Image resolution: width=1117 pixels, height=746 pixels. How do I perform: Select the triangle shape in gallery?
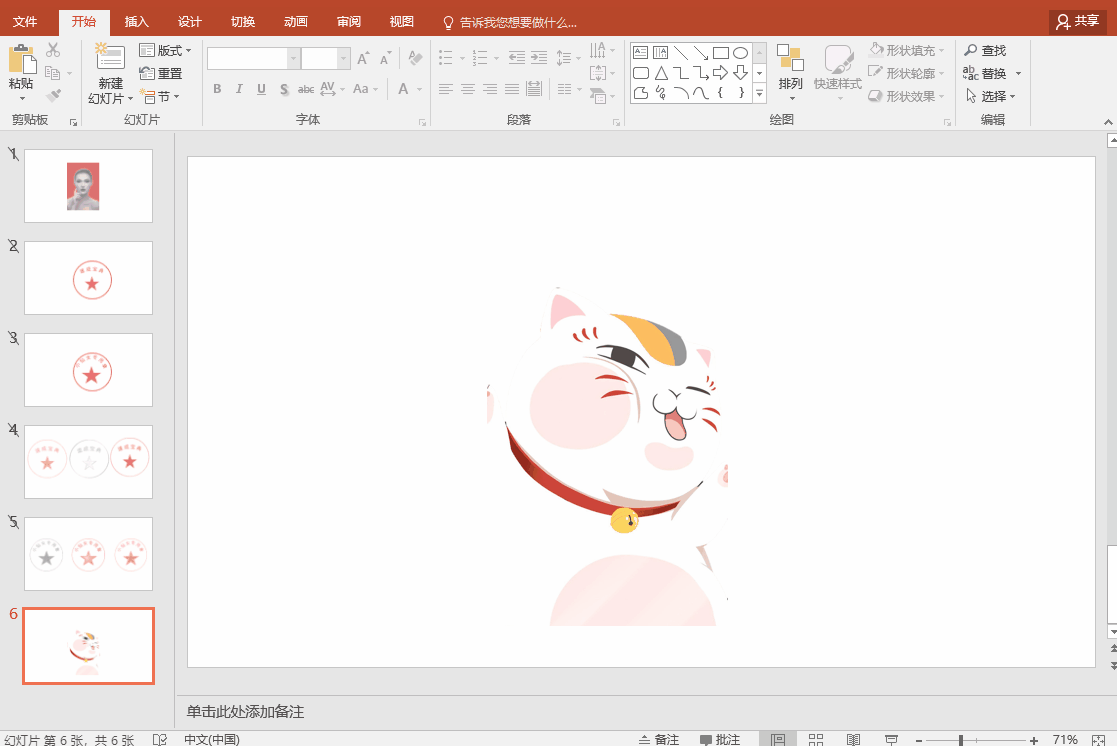point(661,73)
